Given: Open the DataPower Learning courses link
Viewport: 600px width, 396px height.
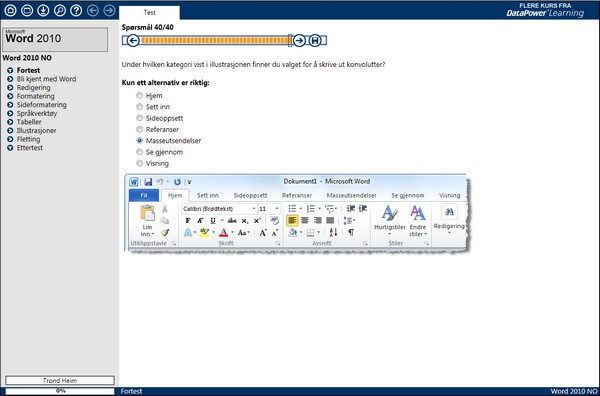Looking at the screenshot, I should point(545,10).
